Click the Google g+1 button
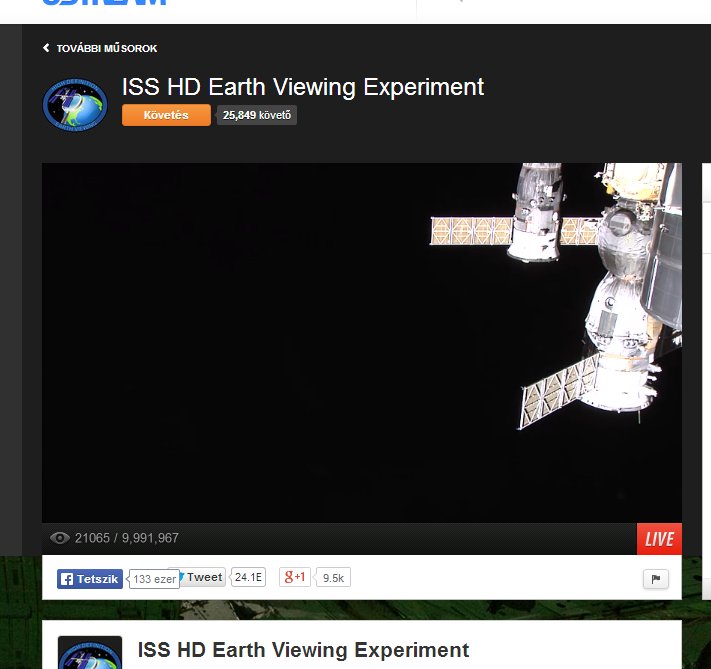This screenshot has height=669, width=711. (x=295, y=577)
